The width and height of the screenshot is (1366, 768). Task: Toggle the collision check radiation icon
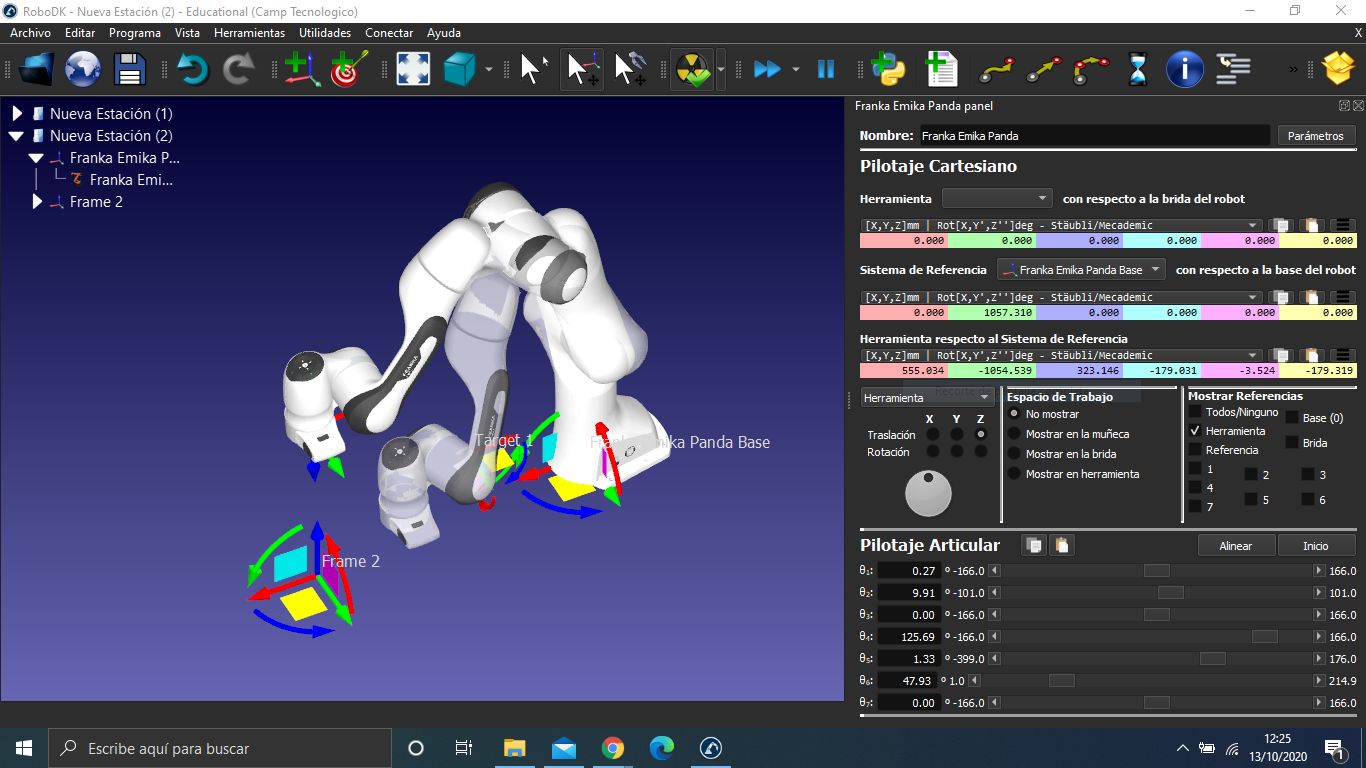(691, 69)
